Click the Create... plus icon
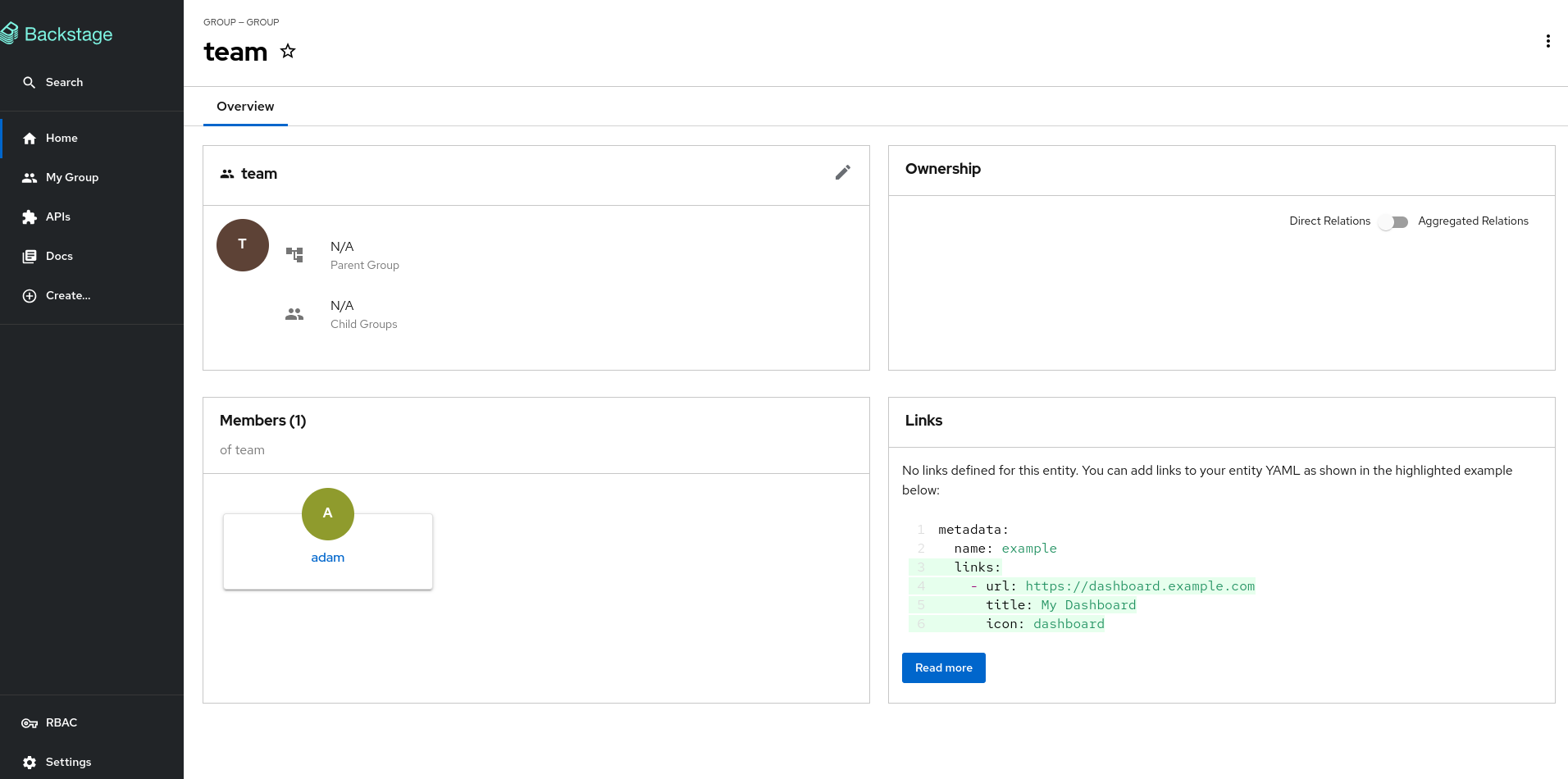 click(30, 296)
